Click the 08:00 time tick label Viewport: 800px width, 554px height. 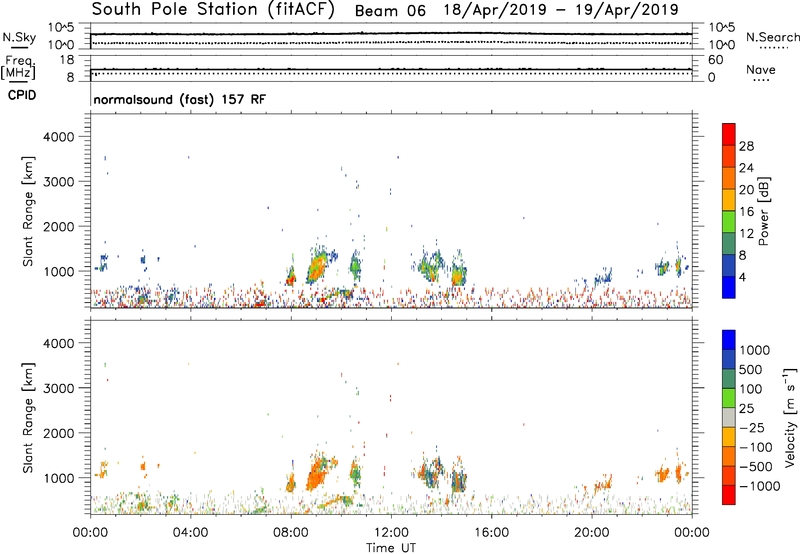pos(291,533)
